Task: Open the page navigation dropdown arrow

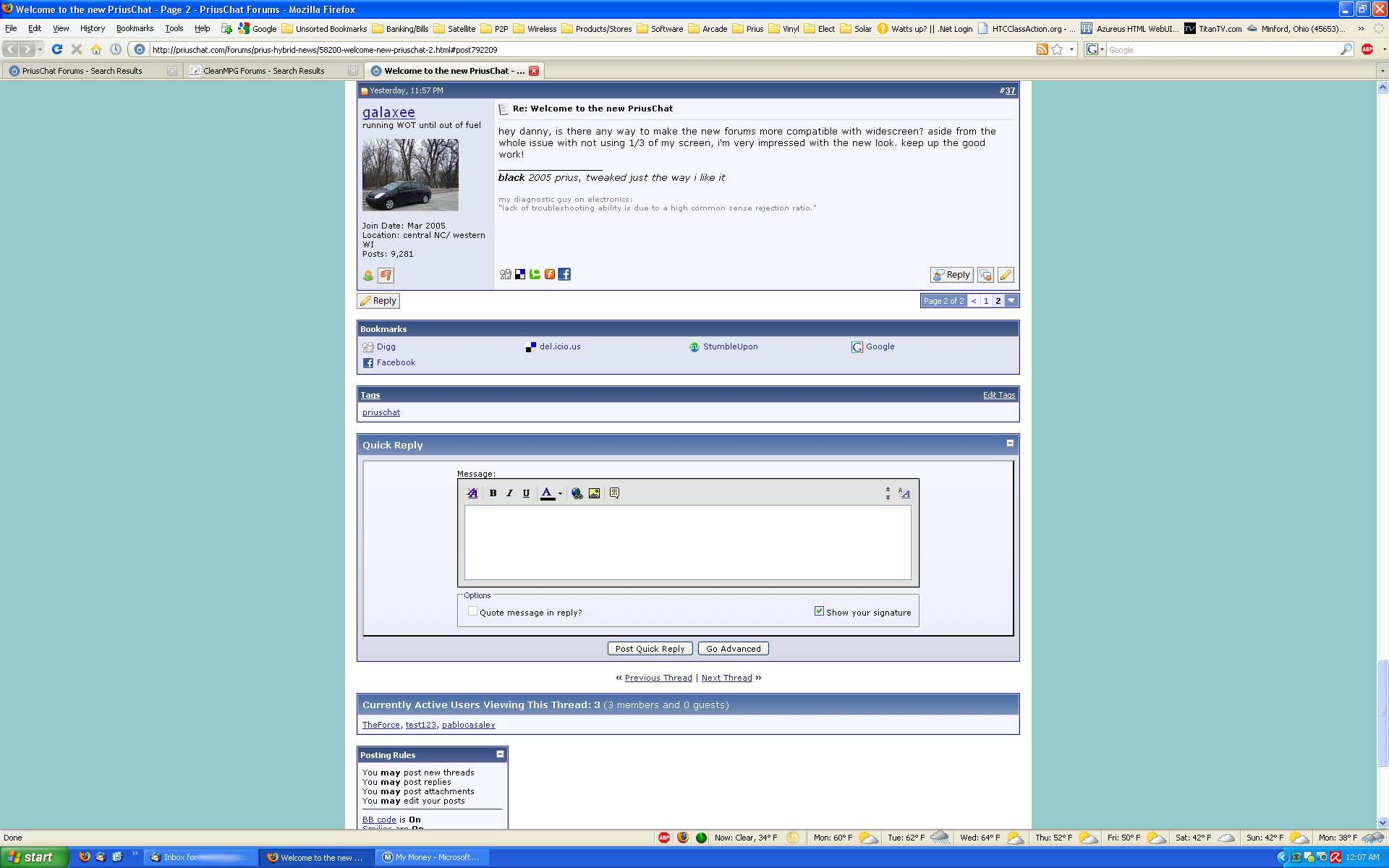Action: click(1011, 301)
